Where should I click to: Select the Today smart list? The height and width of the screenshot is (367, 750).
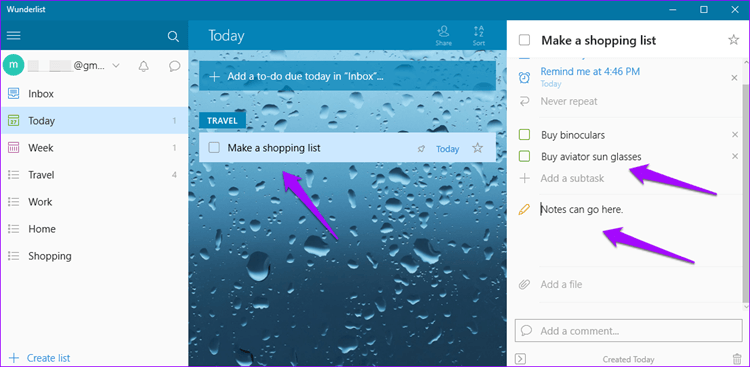[94, 121]
